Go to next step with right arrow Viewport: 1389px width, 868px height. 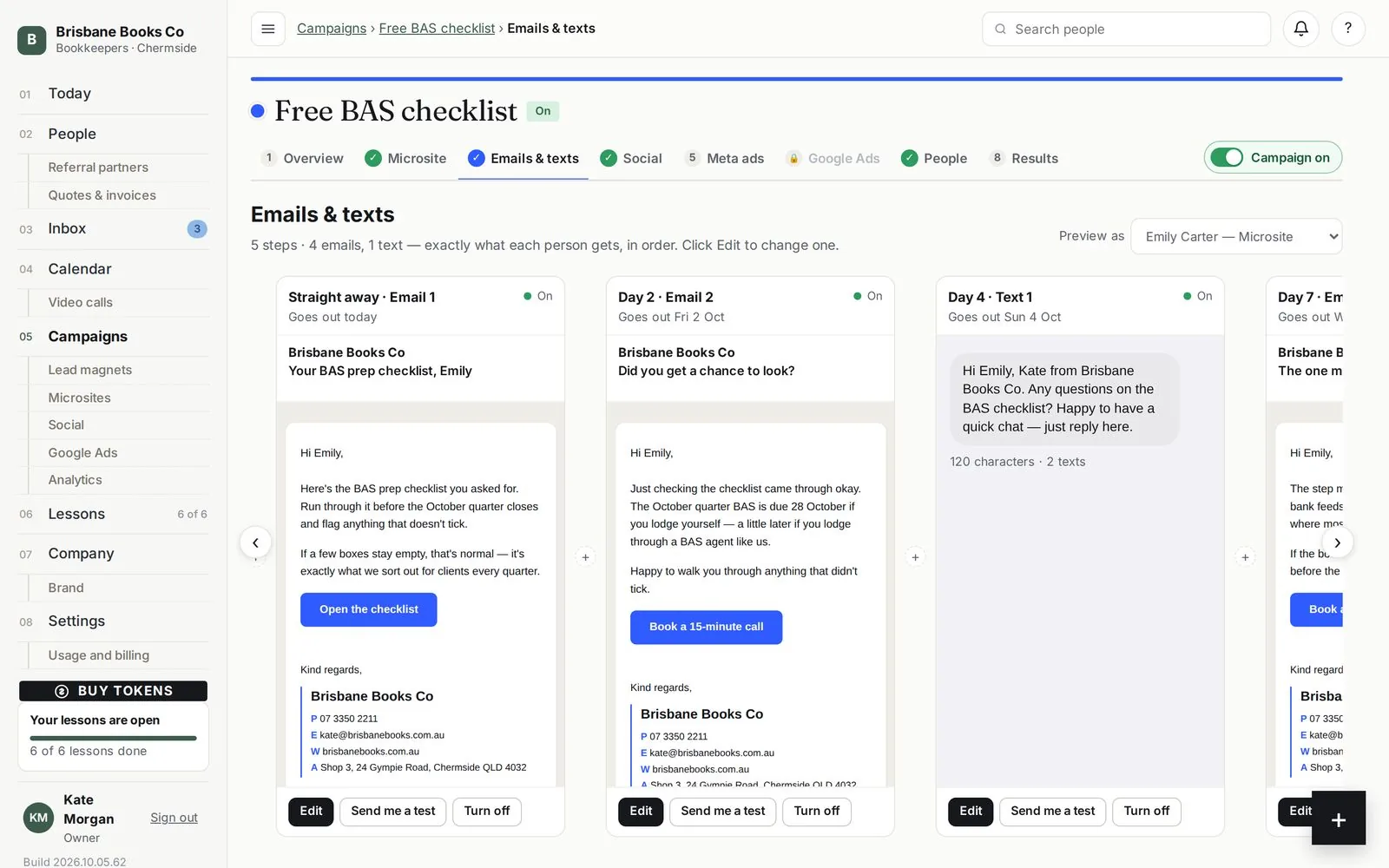(x=1337, y=542)
